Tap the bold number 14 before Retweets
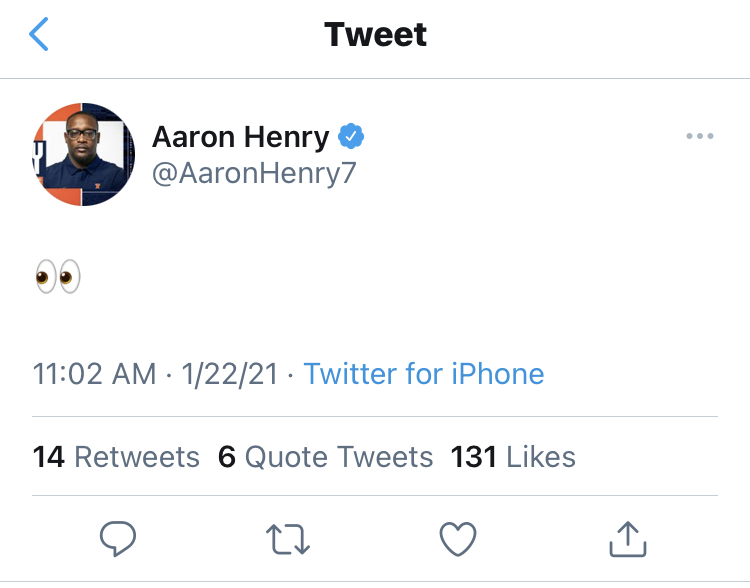750x588 pixels. pyautogui.click(x=49, y=457)
